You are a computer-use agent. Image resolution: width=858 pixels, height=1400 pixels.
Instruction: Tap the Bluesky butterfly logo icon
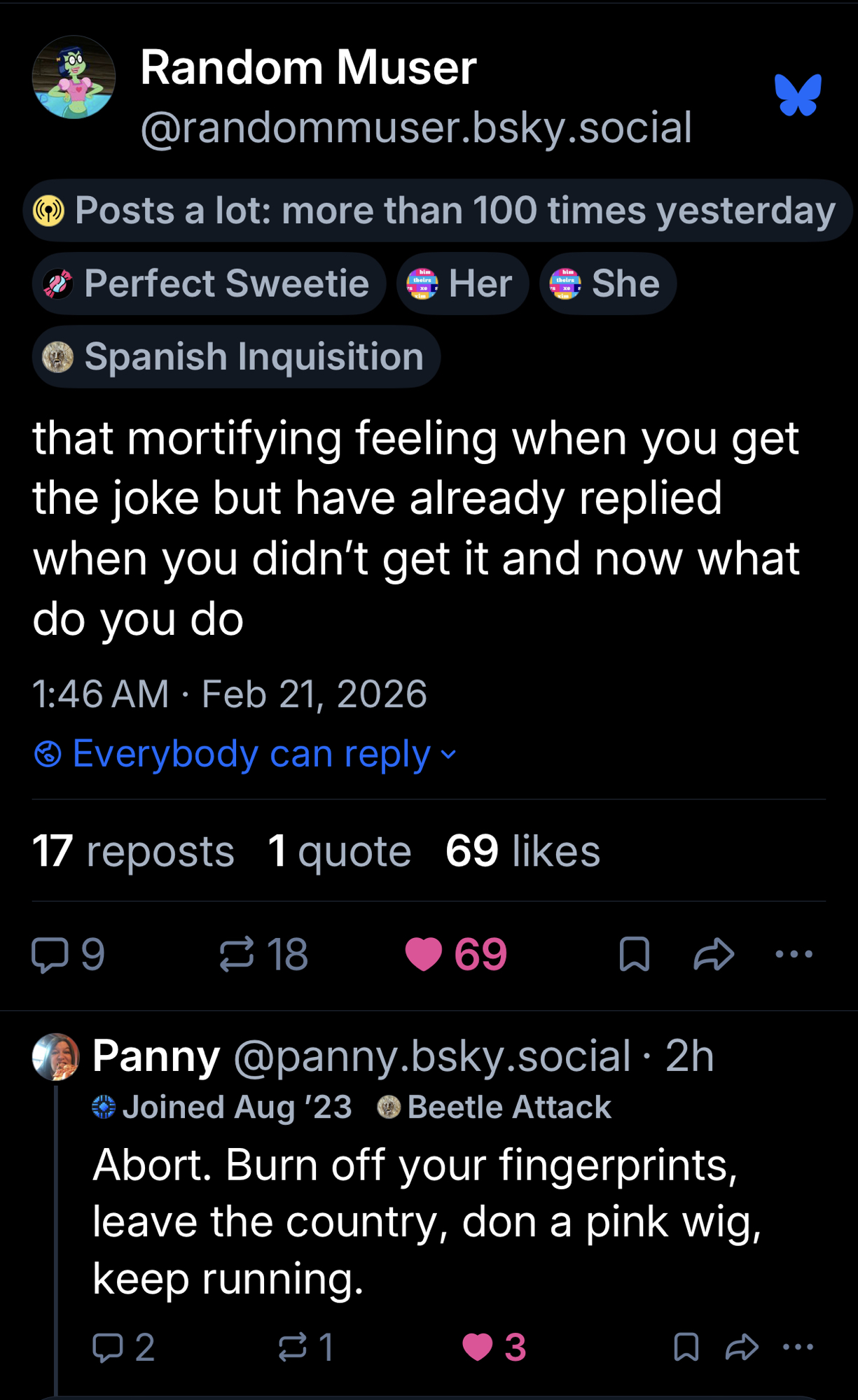pos(798,94)
